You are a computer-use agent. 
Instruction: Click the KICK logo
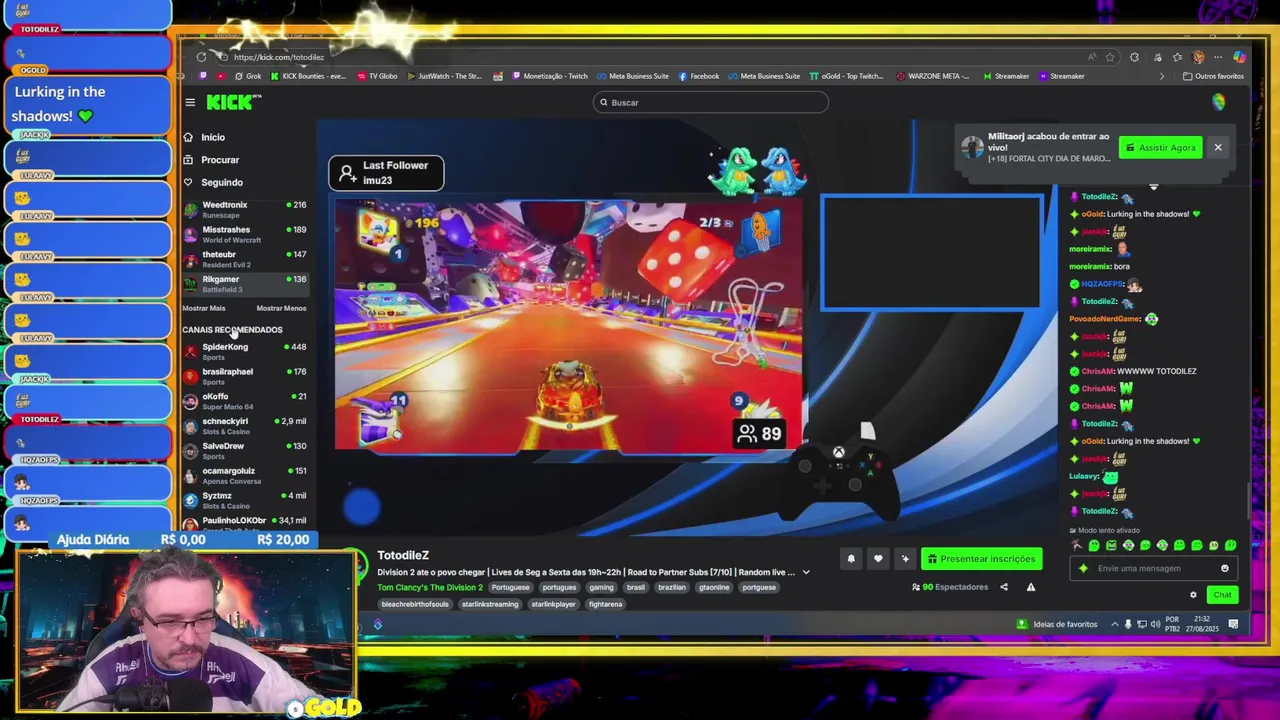[x=233, y=102]
